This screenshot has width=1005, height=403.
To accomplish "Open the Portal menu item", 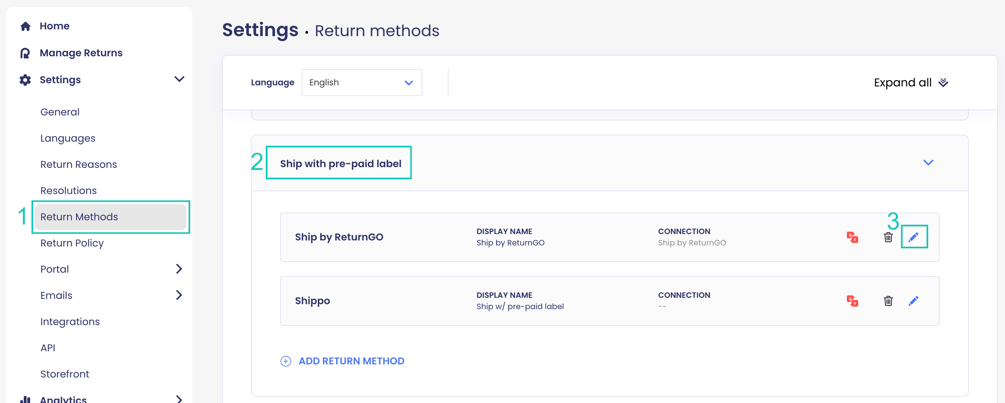I will [54, 269].
